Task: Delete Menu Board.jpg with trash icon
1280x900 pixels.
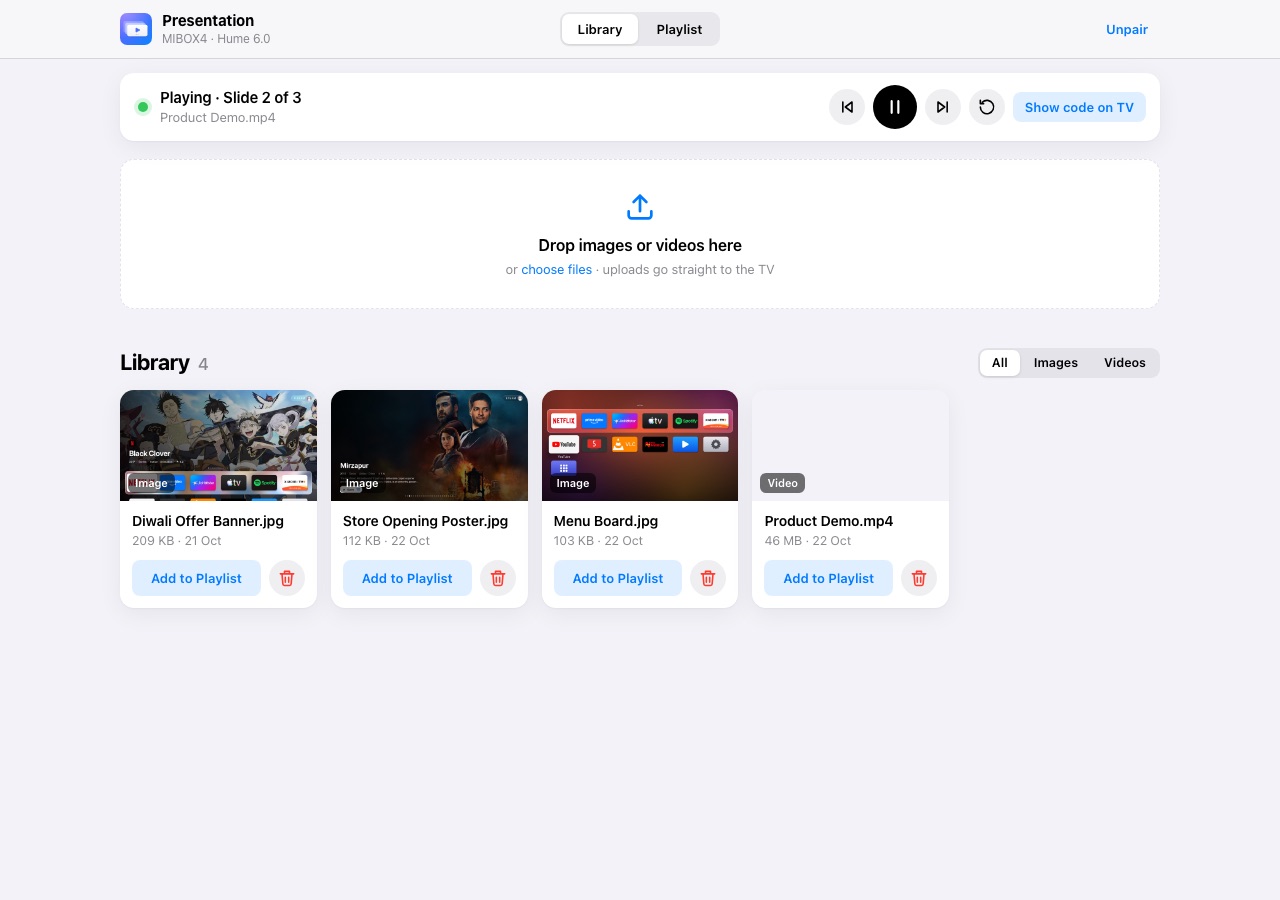Action: (708, 578)
